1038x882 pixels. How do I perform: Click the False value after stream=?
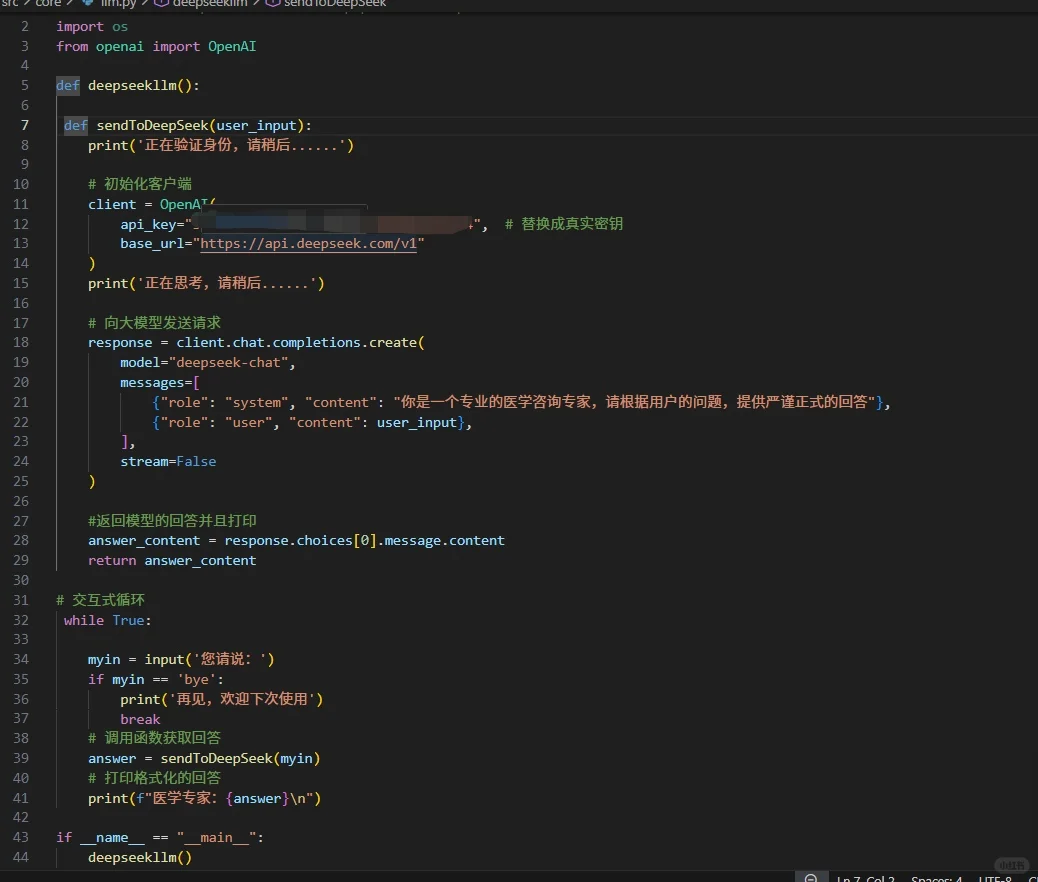tap(196, 461)
